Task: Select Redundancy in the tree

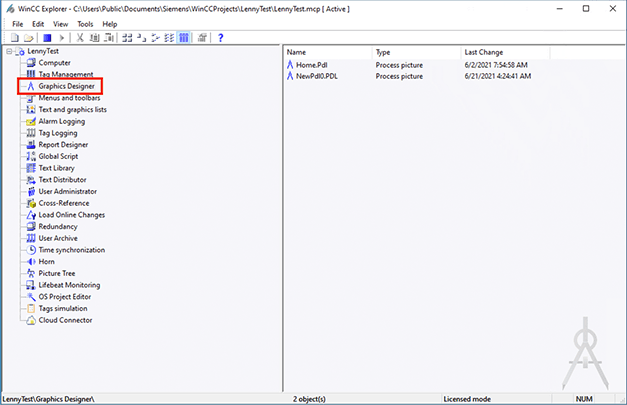Action: (58, 226)
